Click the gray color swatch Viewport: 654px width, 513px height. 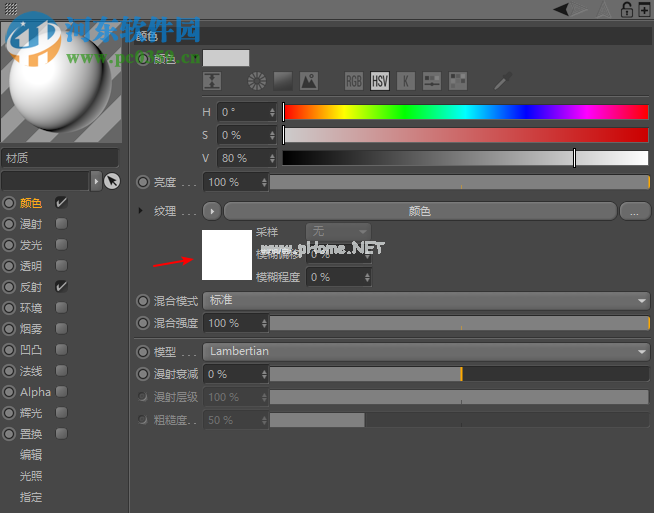[226, 58]
